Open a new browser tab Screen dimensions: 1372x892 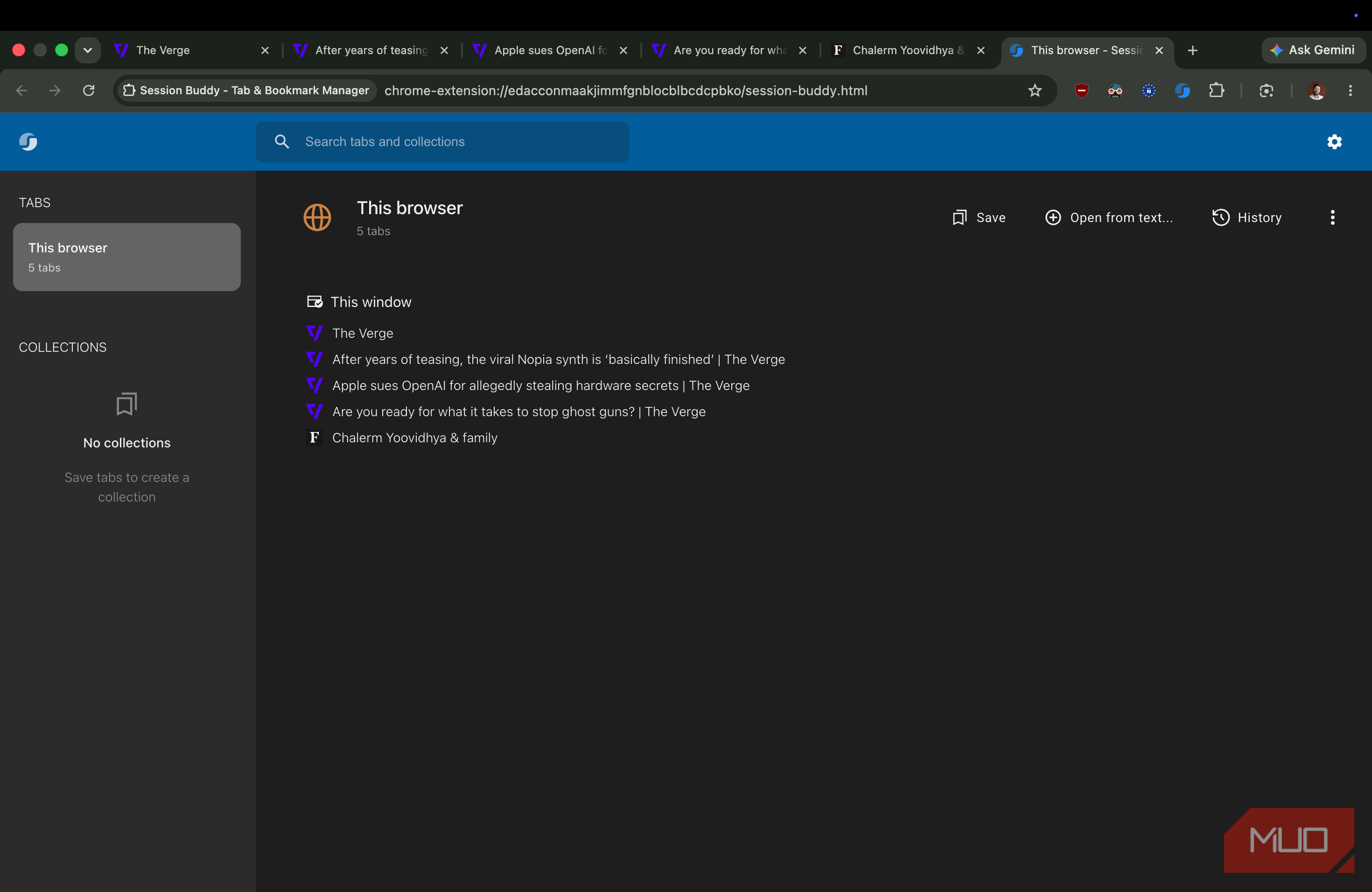(x=1193, y=50)
